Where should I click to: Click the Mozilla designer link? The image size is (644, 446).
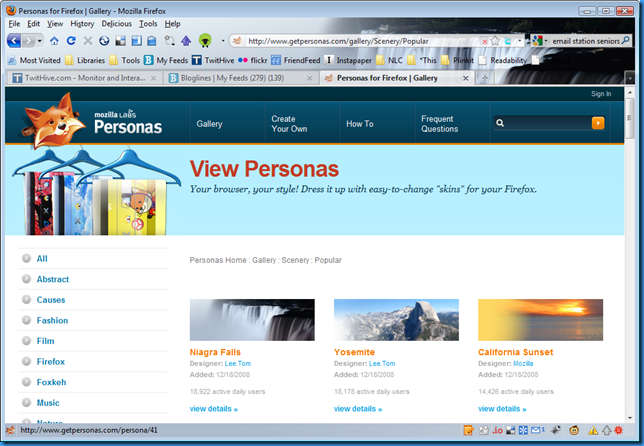523,363
